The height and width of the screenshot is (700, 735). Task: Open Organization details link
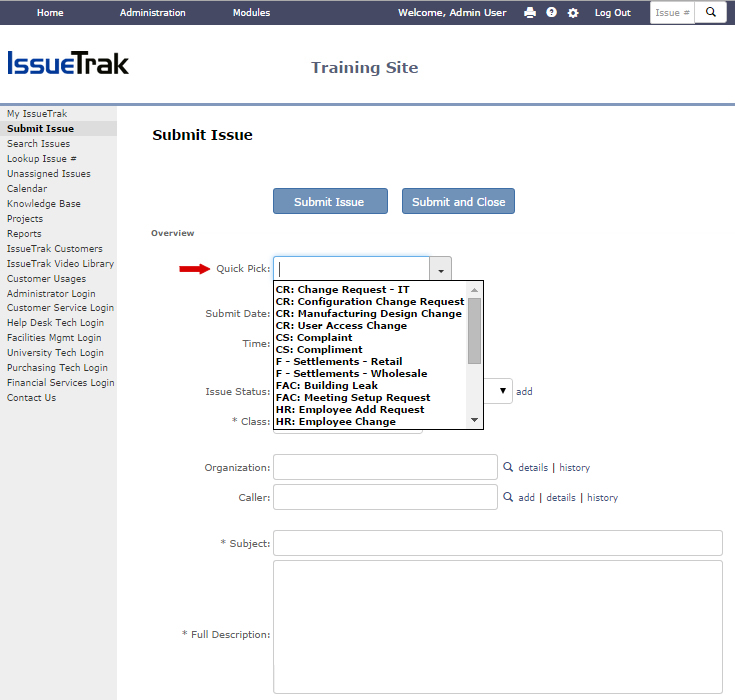click(x=533, y=467)
